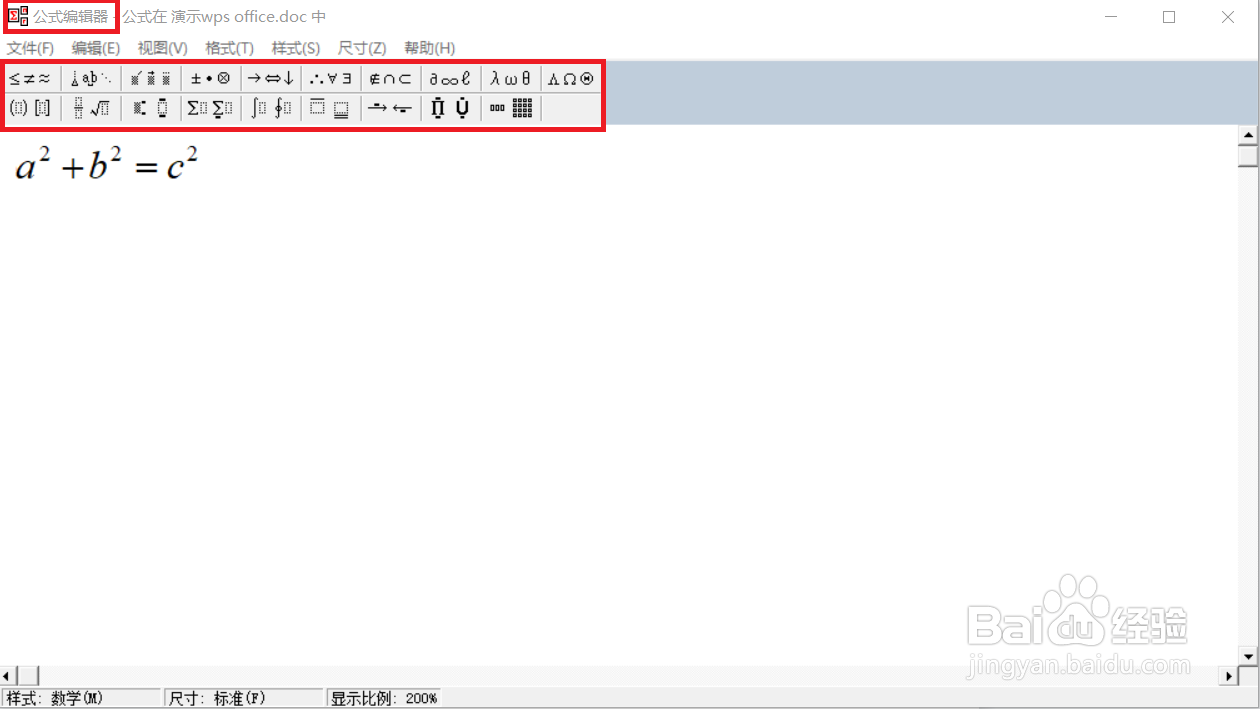Minimize the Equation Editor window
The height and width of the screenshot is (709, 1260).
point(1111,17)
